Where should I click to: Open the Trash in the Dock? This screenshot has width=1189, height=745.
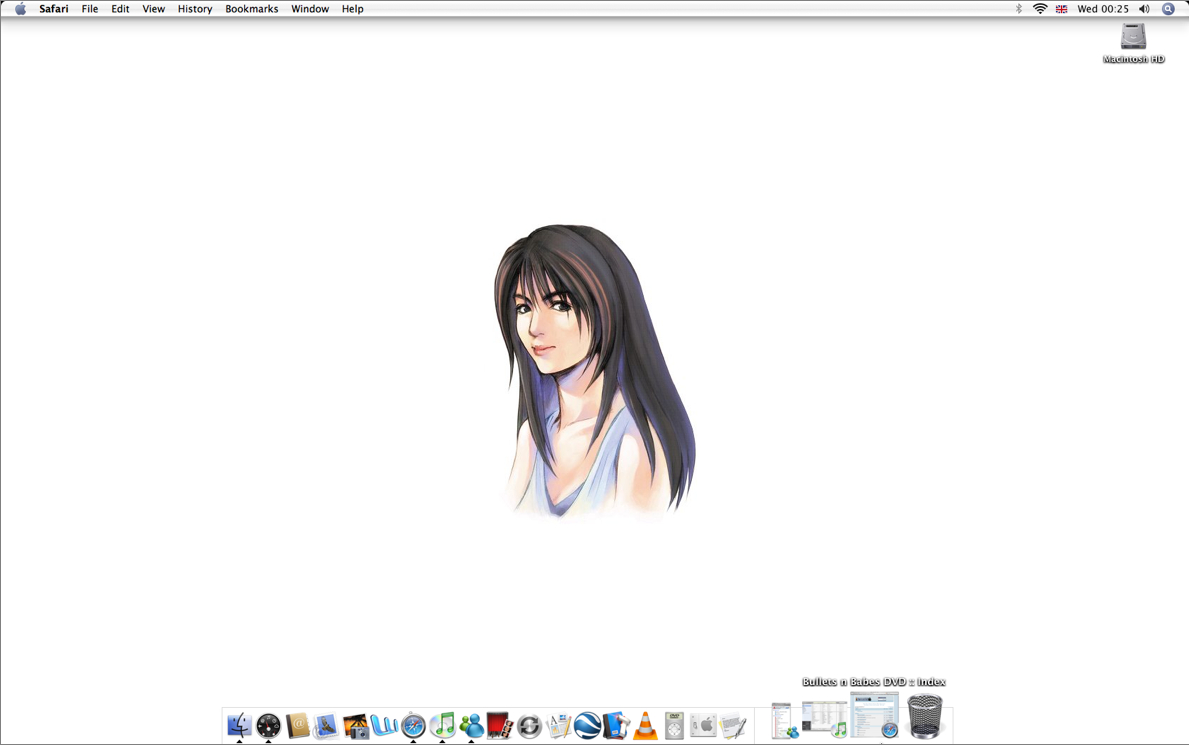(925, 716)
